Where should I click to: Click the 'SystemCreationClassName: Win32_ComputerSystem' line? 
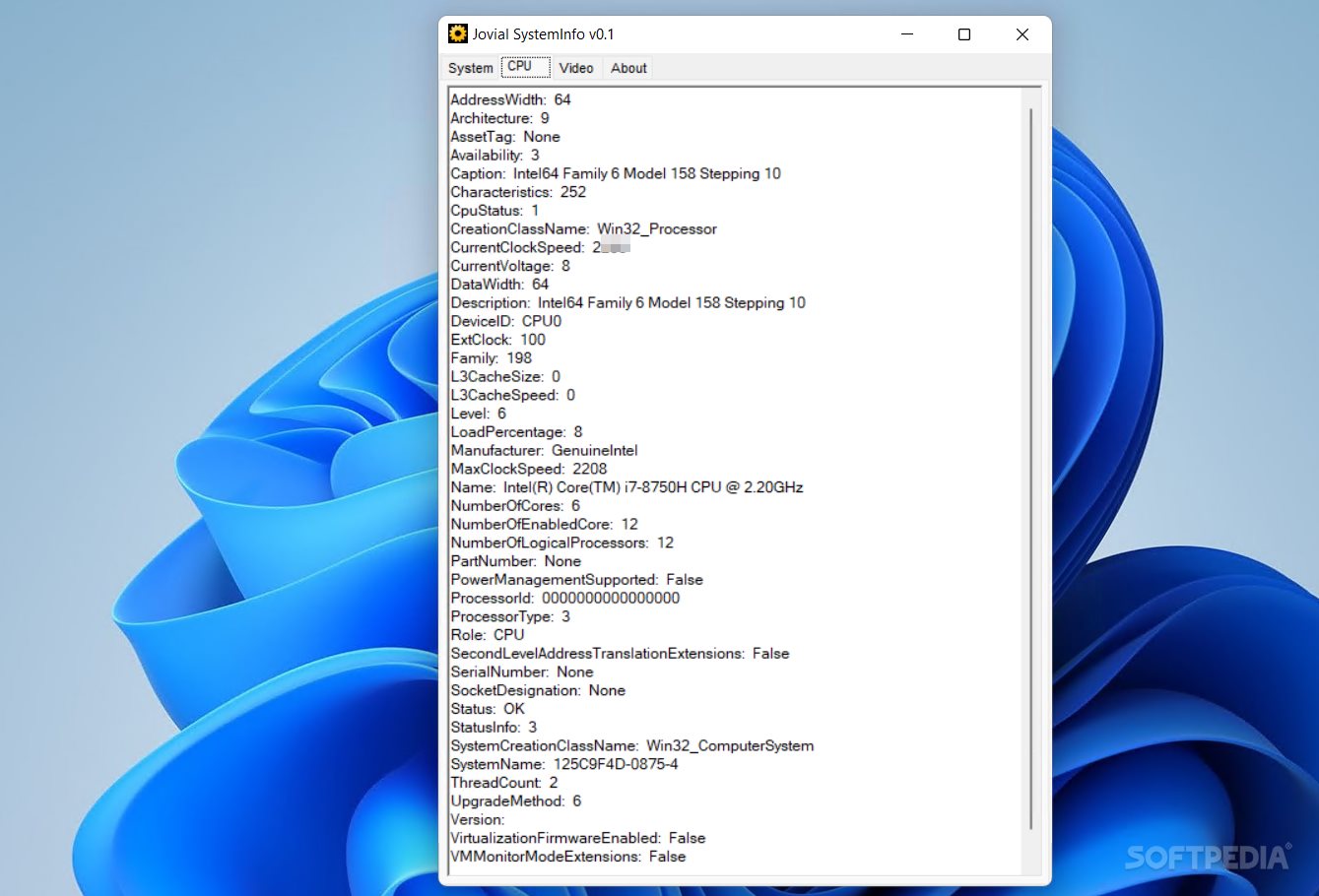632,746
